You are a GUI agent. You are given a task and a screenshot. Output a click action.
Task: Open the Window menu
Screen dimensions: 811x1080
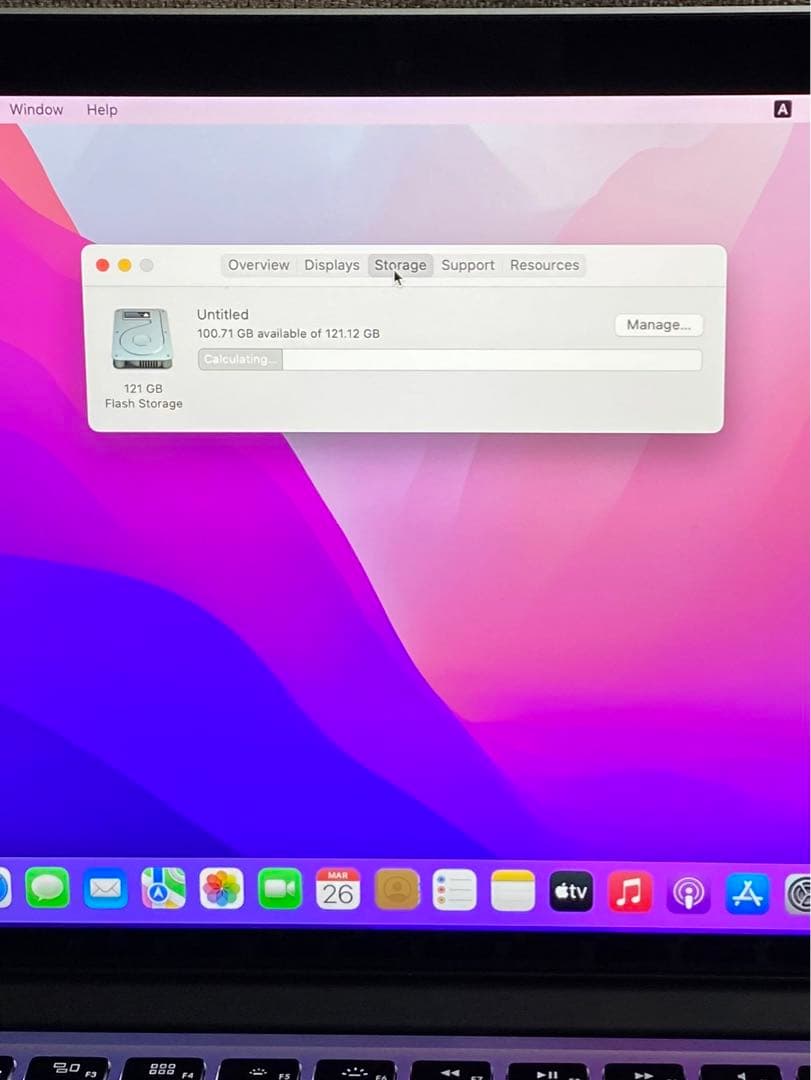[36, 109]
